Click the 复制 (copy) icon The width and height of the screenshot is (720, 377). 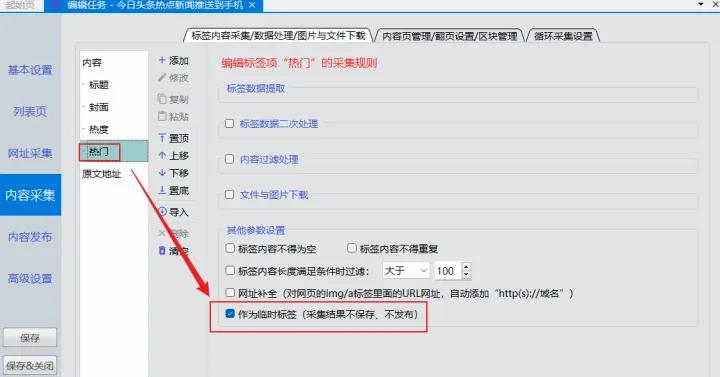pos(162,99)
